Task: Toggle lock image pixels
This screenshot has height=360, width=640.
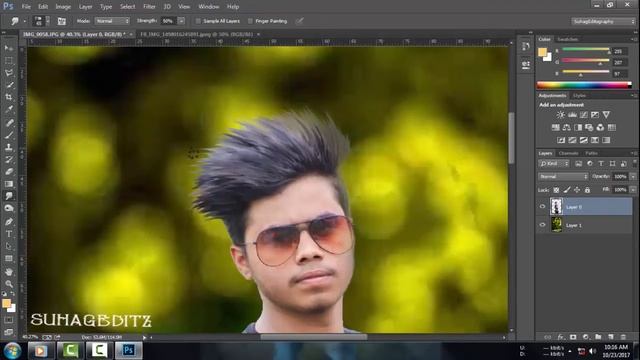Action: 567,190
